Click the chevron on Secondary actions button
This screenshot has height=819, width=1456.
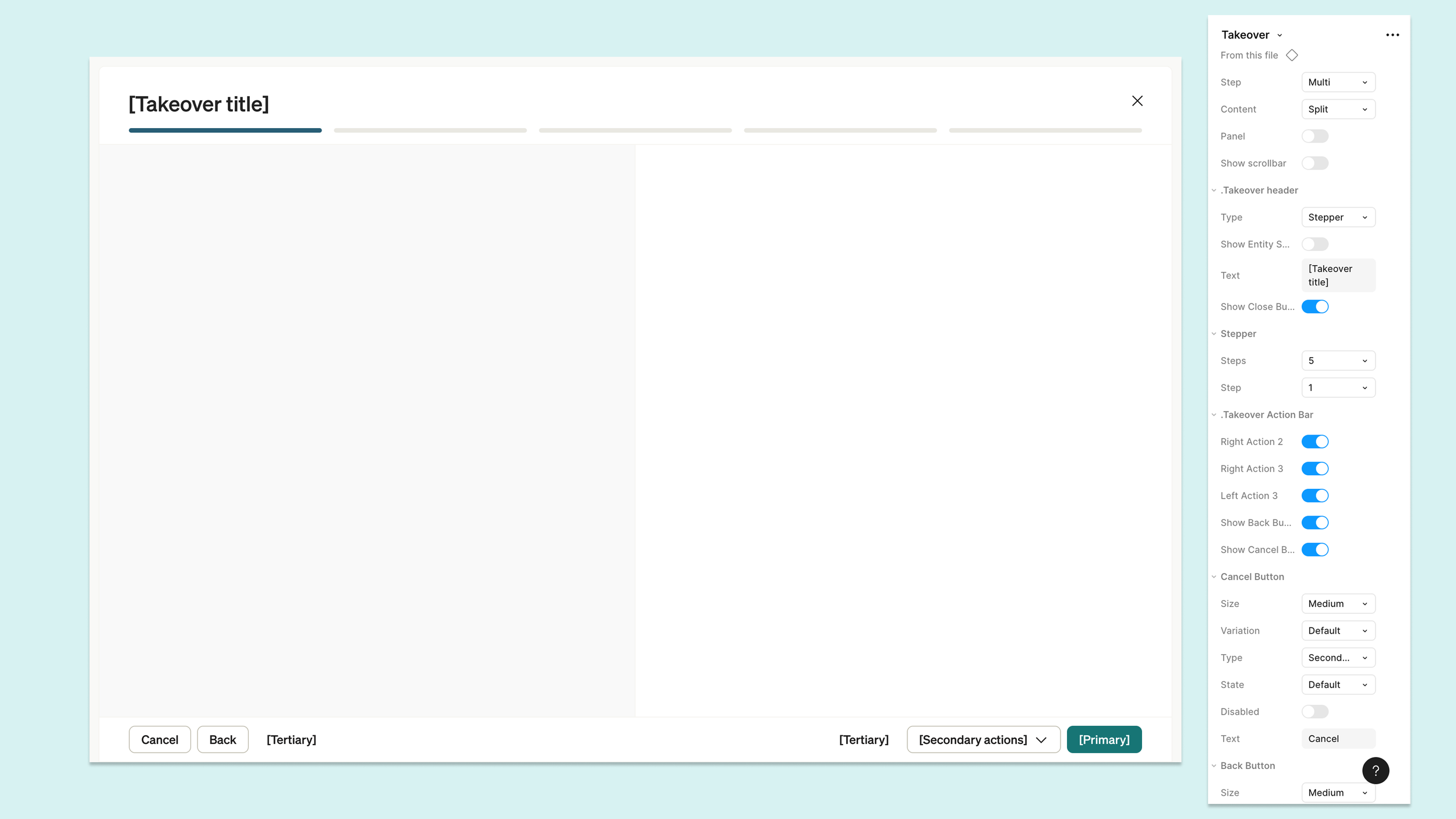[x=1041, y=740]
